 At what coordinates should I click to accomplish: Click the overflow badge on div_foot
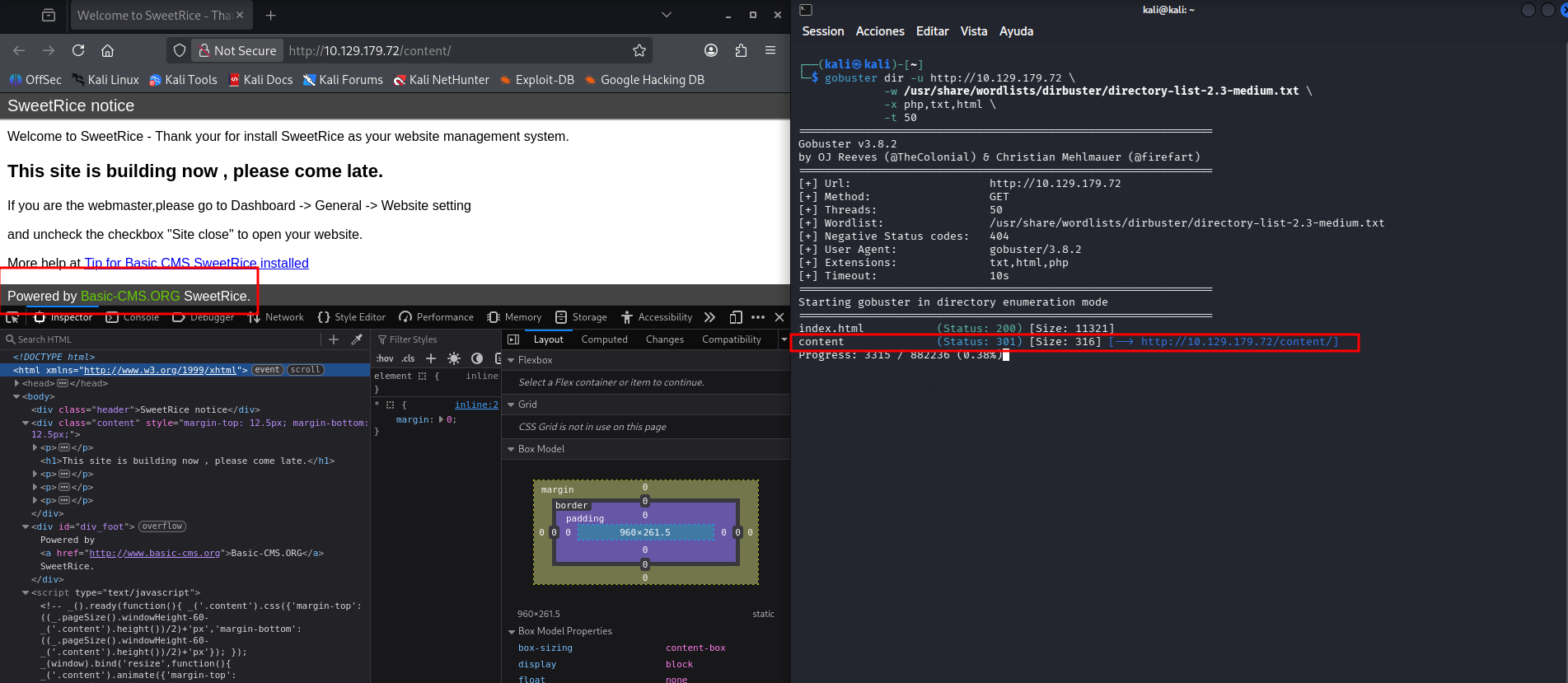[x=162, y=526]
